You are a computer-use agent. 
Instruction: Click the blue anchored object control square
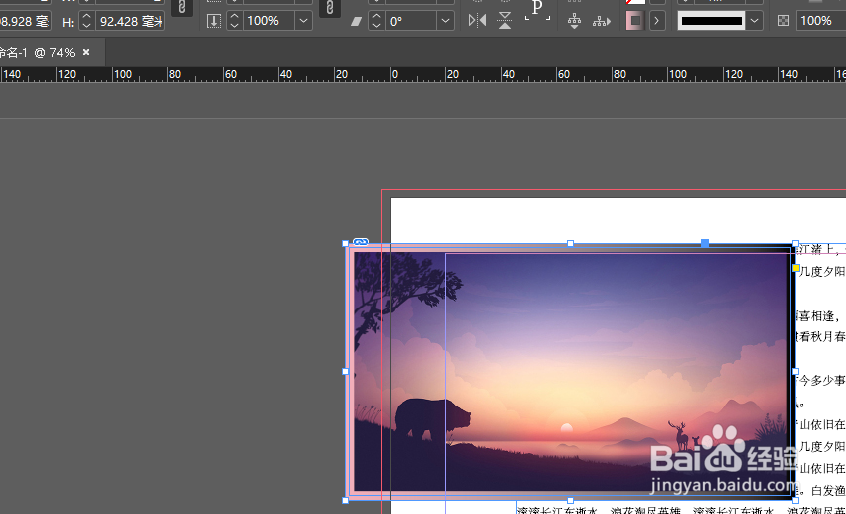click(x=705, y=244)
